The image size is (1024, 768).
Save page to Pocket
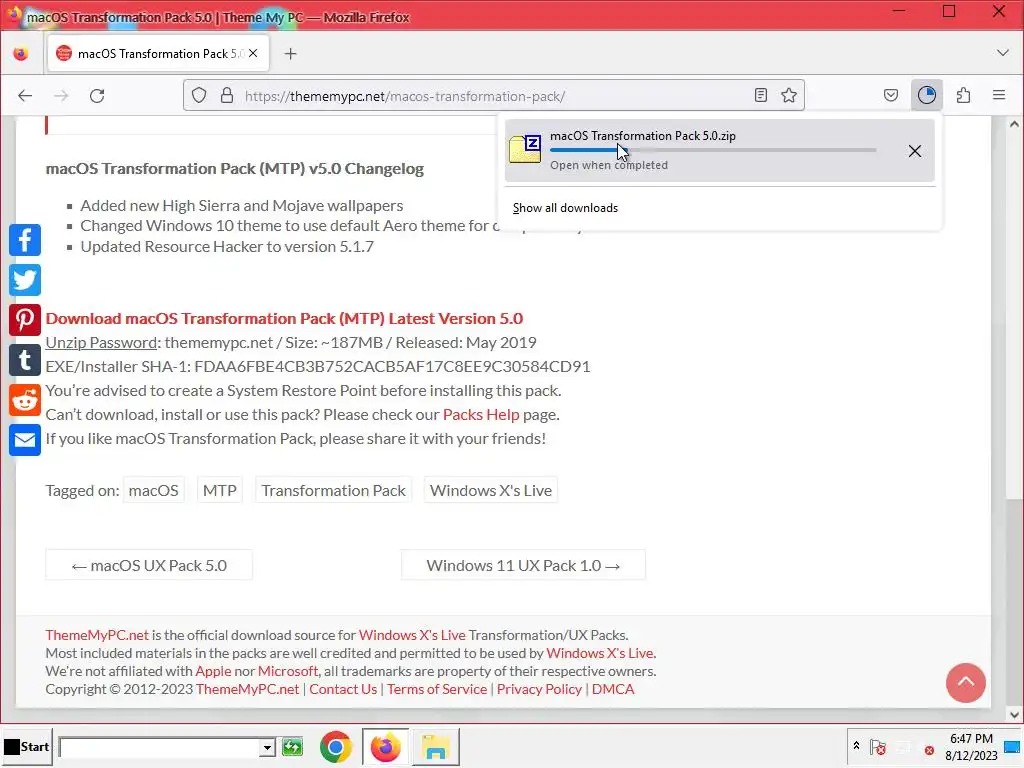891,95
